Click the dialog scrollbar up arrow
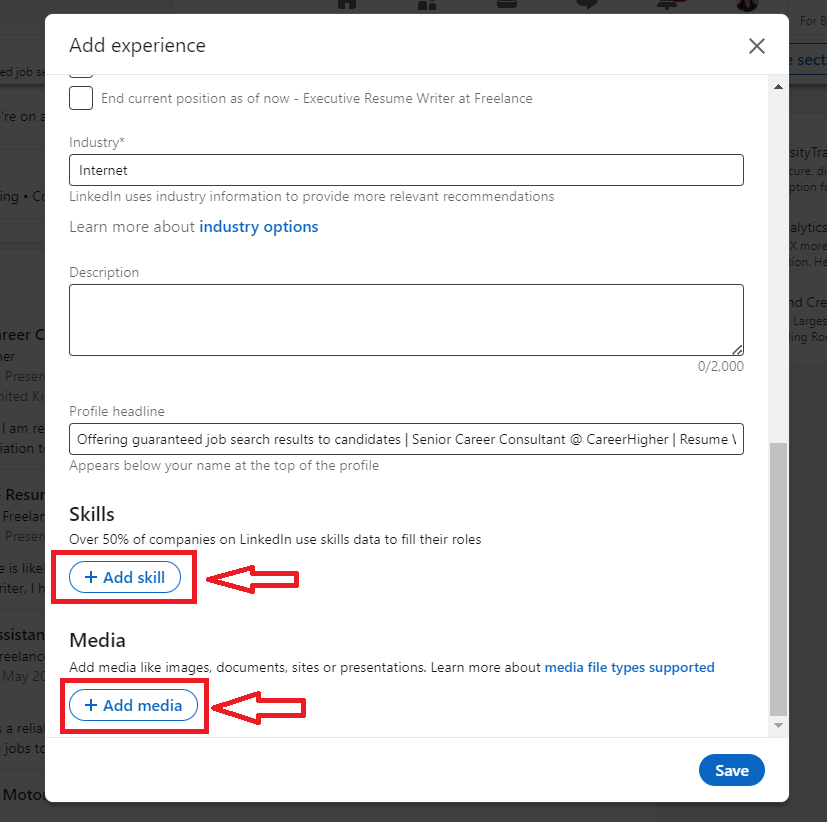Viewport: 827px width, 822px height. (778, 87)
